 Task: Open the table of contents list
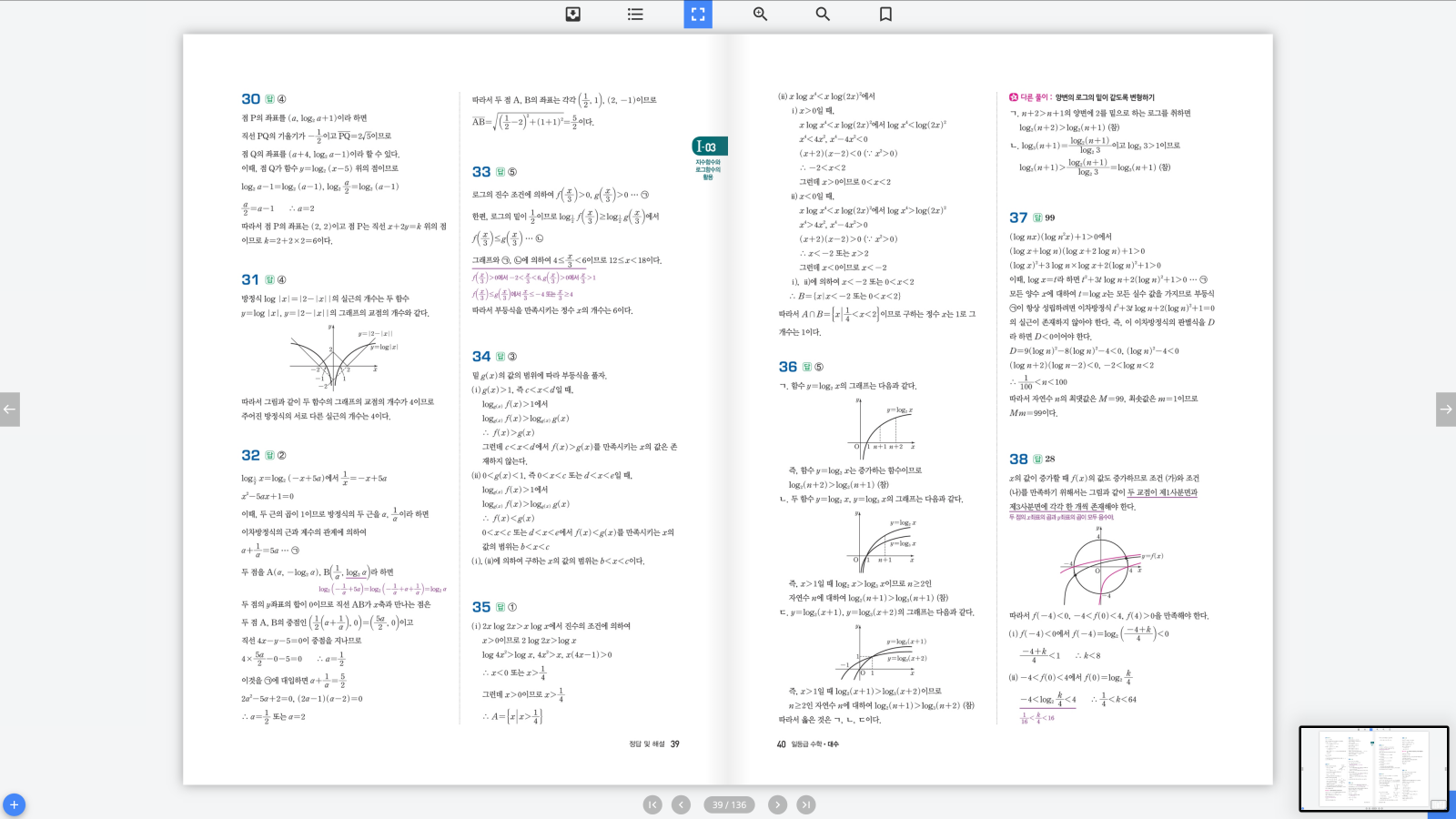[635, 14]
